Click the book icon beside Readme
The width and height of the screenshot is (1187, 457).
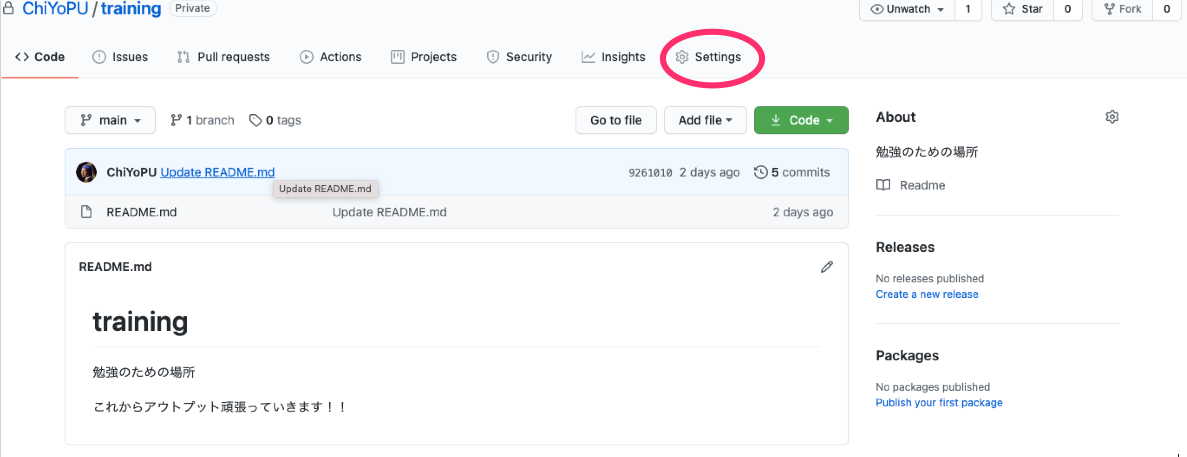[x=883, y=185]
